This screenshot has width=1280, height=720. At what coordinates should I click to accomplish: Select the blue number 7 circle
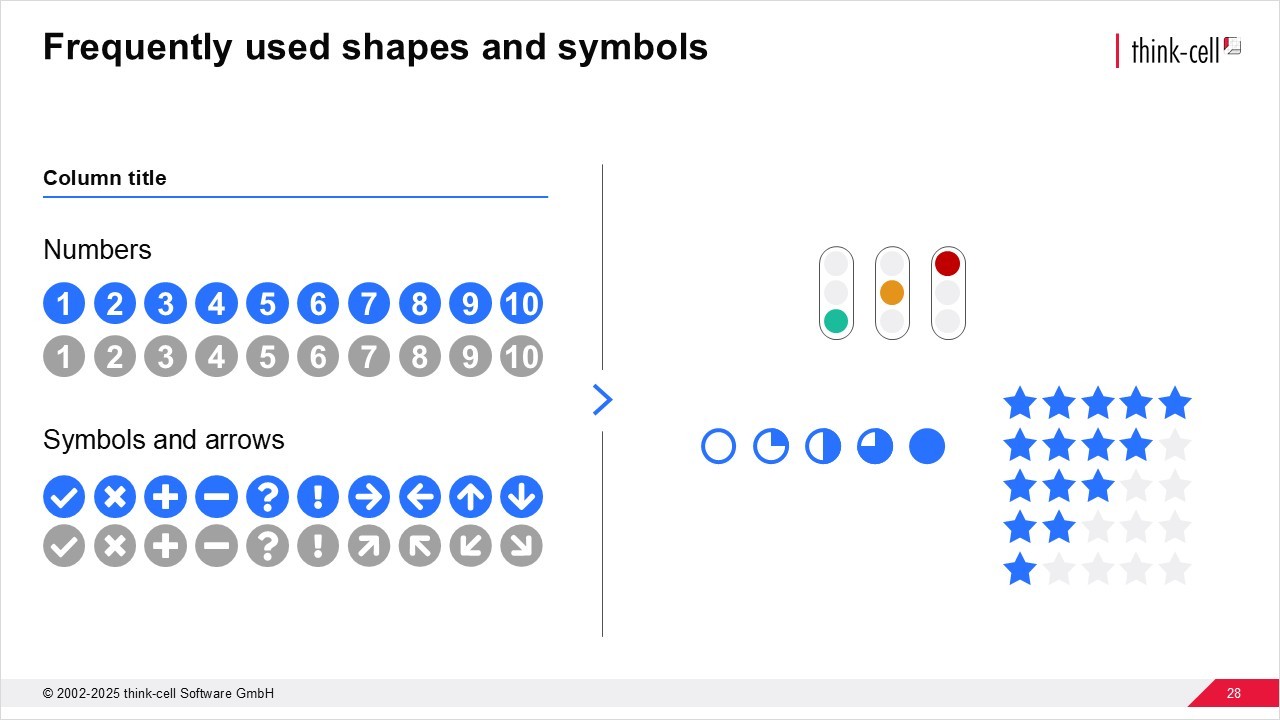coord(369,304)
